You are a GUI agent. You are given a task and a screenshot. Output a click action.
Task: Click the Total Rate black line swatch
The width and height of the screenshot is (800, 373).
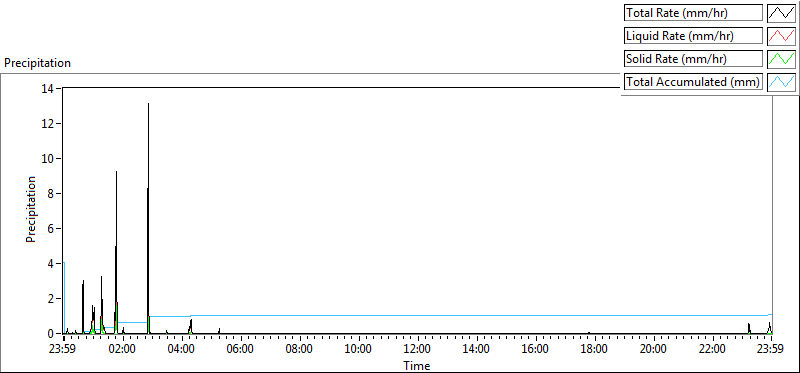point(781,13)
